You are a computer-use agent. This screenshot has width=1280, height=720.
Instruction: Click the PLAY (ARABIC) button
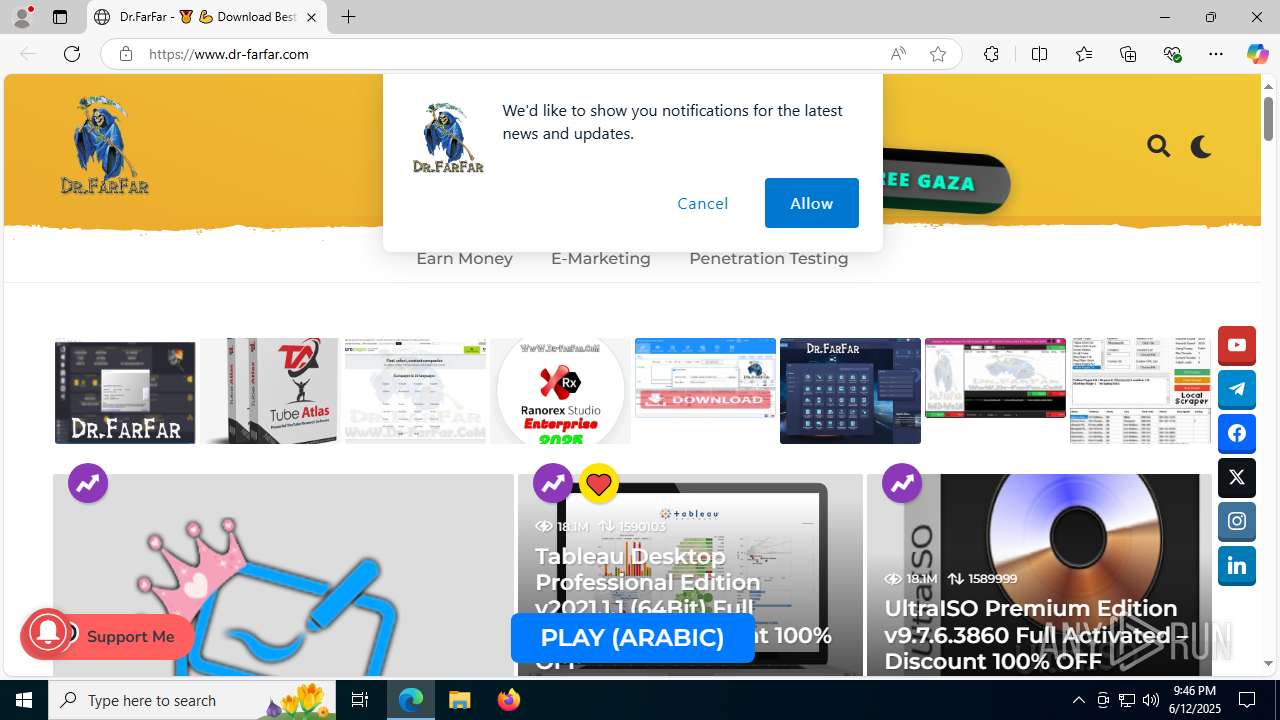coord(632,637)
